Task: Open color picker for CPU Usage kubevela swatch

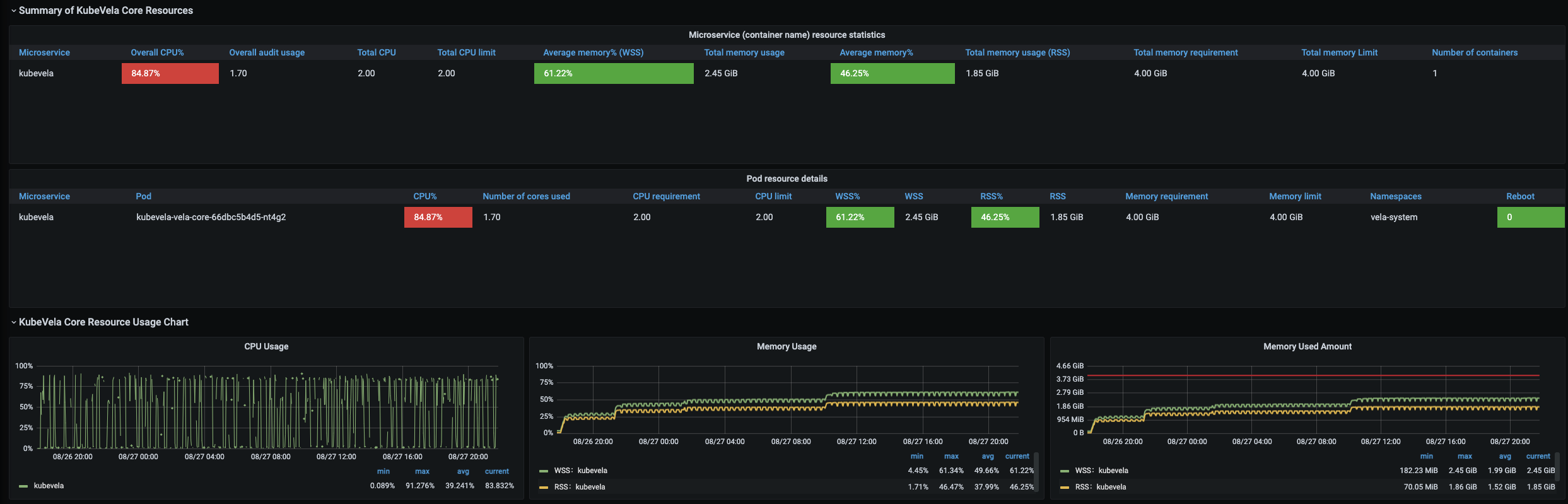Action: coord(23,486)
